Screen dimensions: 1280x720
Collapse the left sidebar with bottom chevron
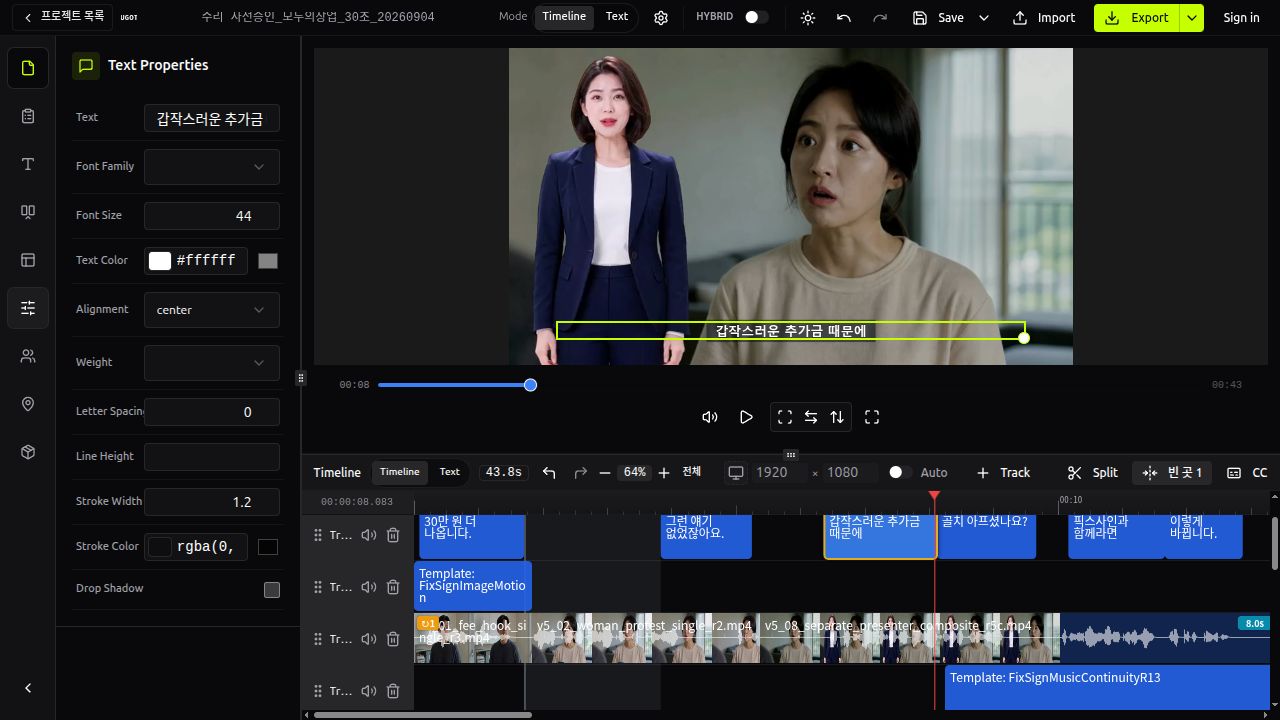(28, 688)
